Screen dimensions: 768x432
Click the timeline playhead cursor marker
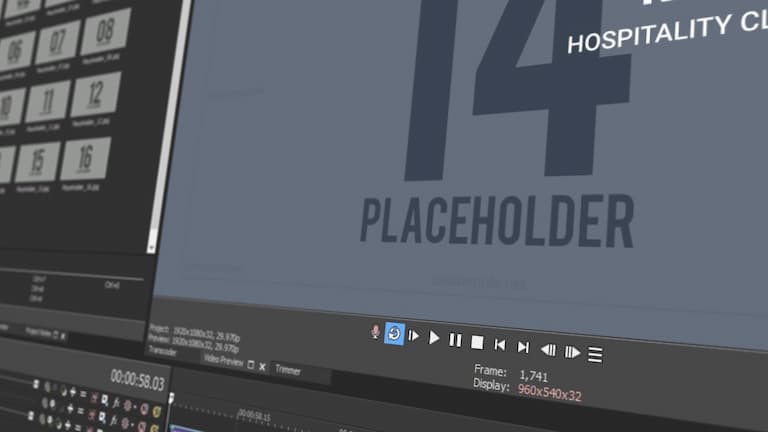pos(171,397)
